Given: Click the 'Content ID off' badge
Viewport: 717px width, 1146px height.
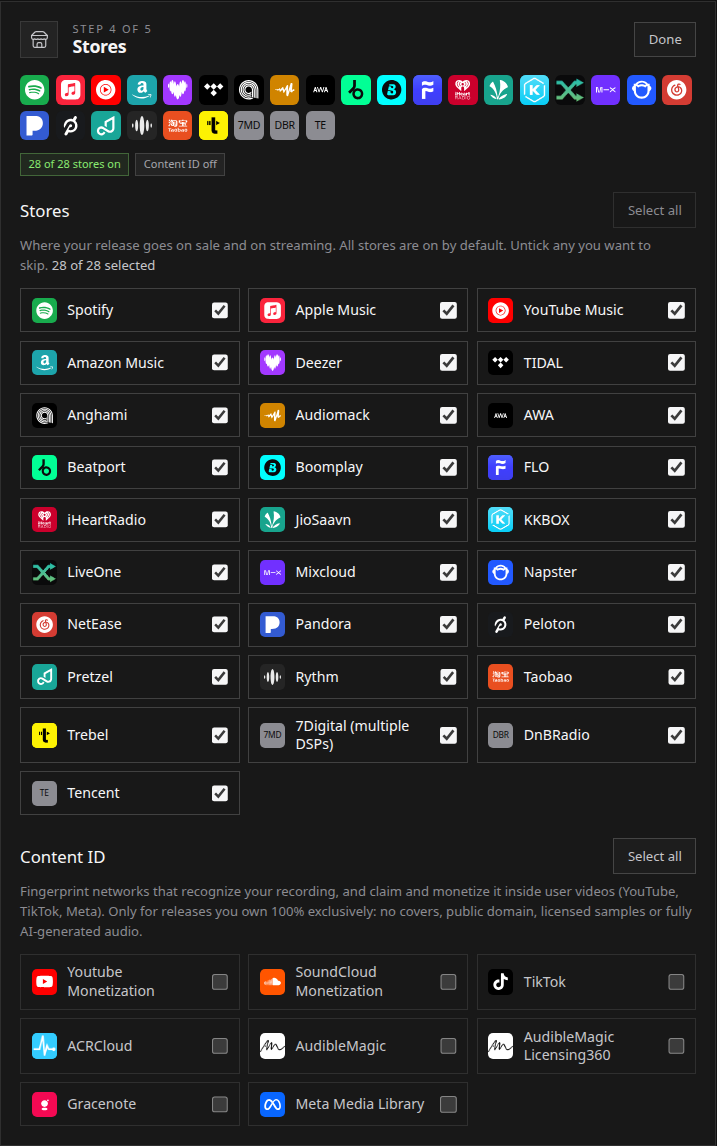Looking at the screenshot, I should pyautogui.click(x=180, y=164).
